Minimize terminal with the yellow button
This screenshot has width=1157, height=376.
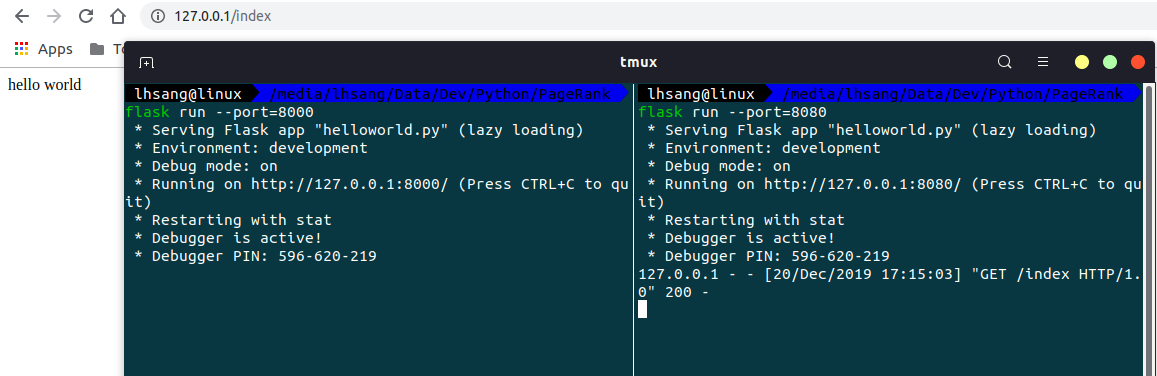[x=1082, y=63]
